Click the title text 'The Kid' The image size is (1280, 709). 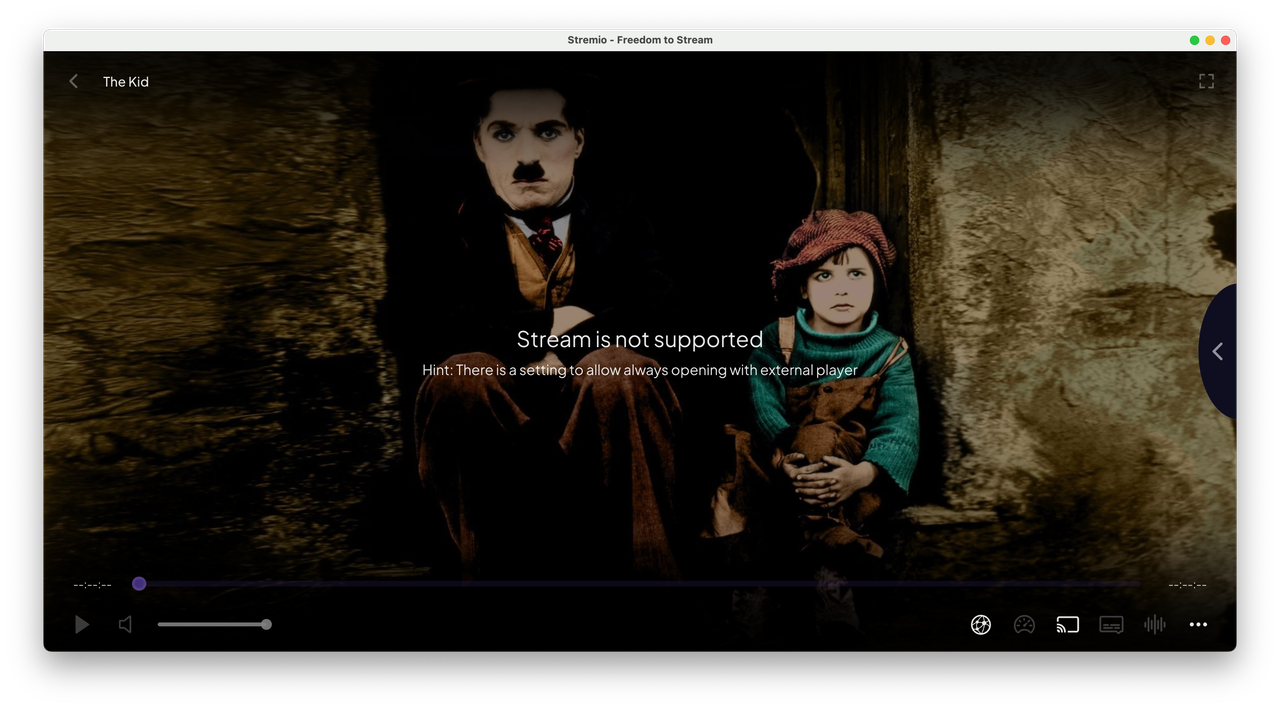click(126, 82)
